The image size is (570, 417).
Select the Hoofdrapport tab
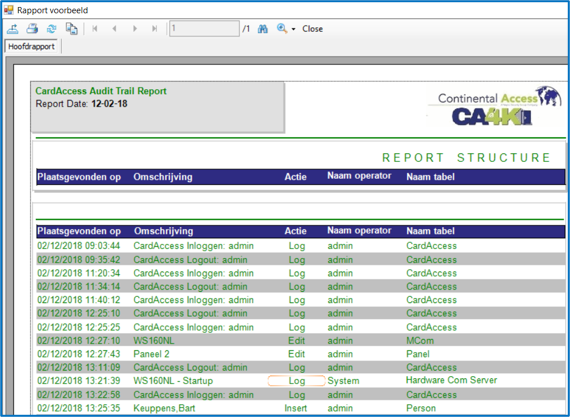(31, 47)
